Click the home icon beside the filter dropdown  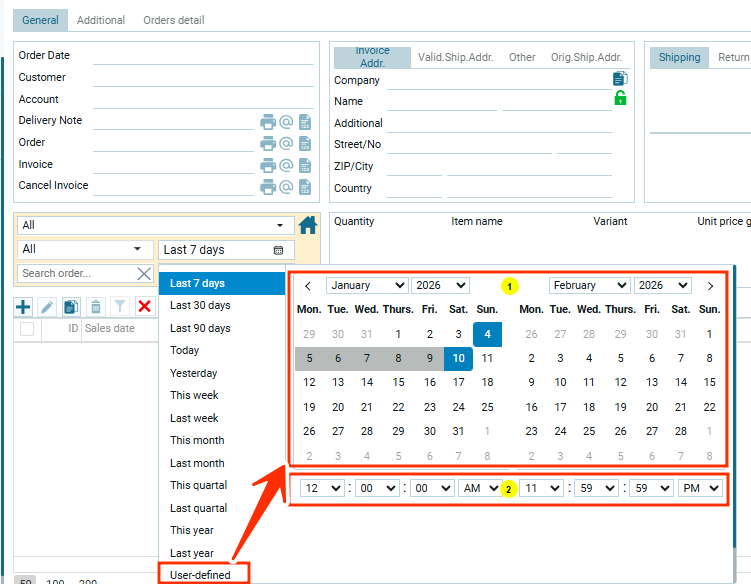(308, 225)
